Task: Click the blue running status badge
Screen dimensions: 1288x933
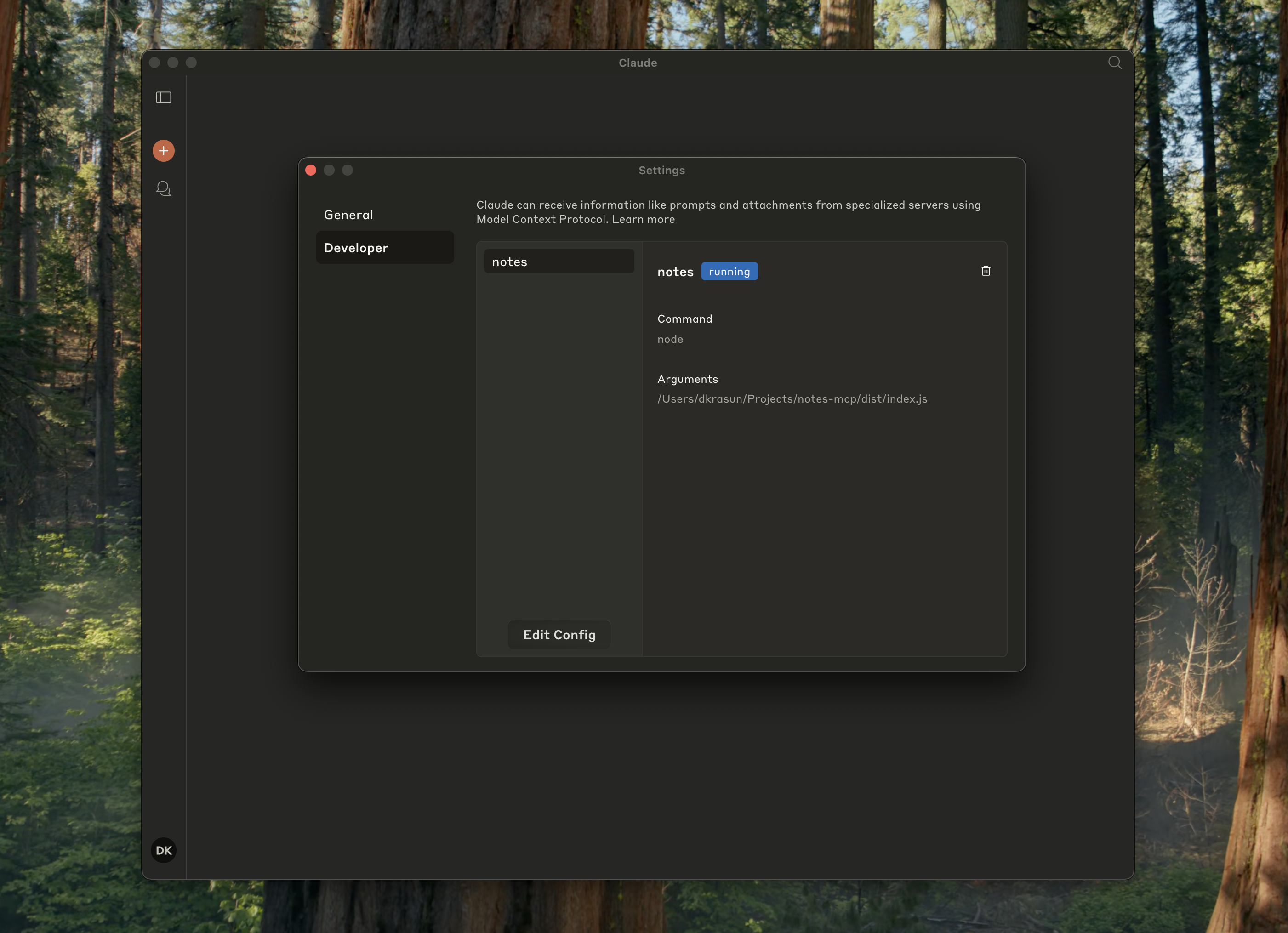Action: [x=729, y=272]
